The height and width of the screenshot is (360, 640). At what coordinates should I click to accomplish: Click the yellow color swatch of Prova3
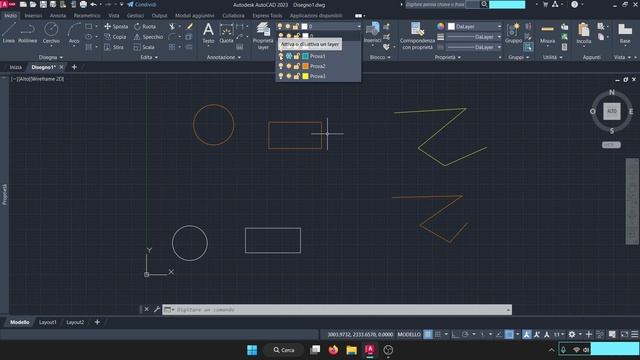pos(305,76)
